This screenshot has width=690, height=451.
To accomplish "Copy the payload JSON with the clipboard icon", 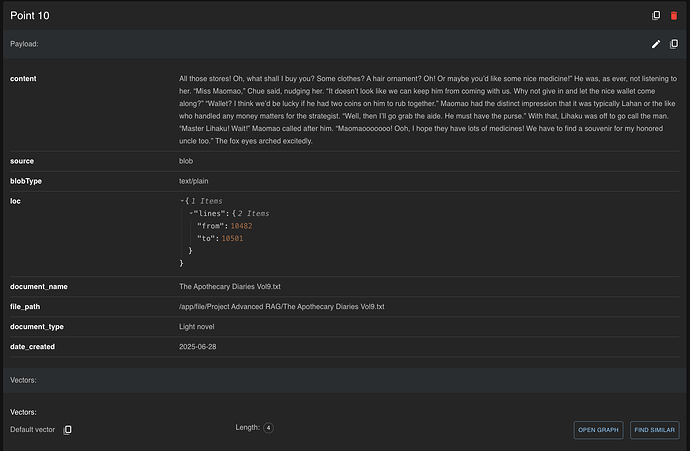I will point(674,44).
